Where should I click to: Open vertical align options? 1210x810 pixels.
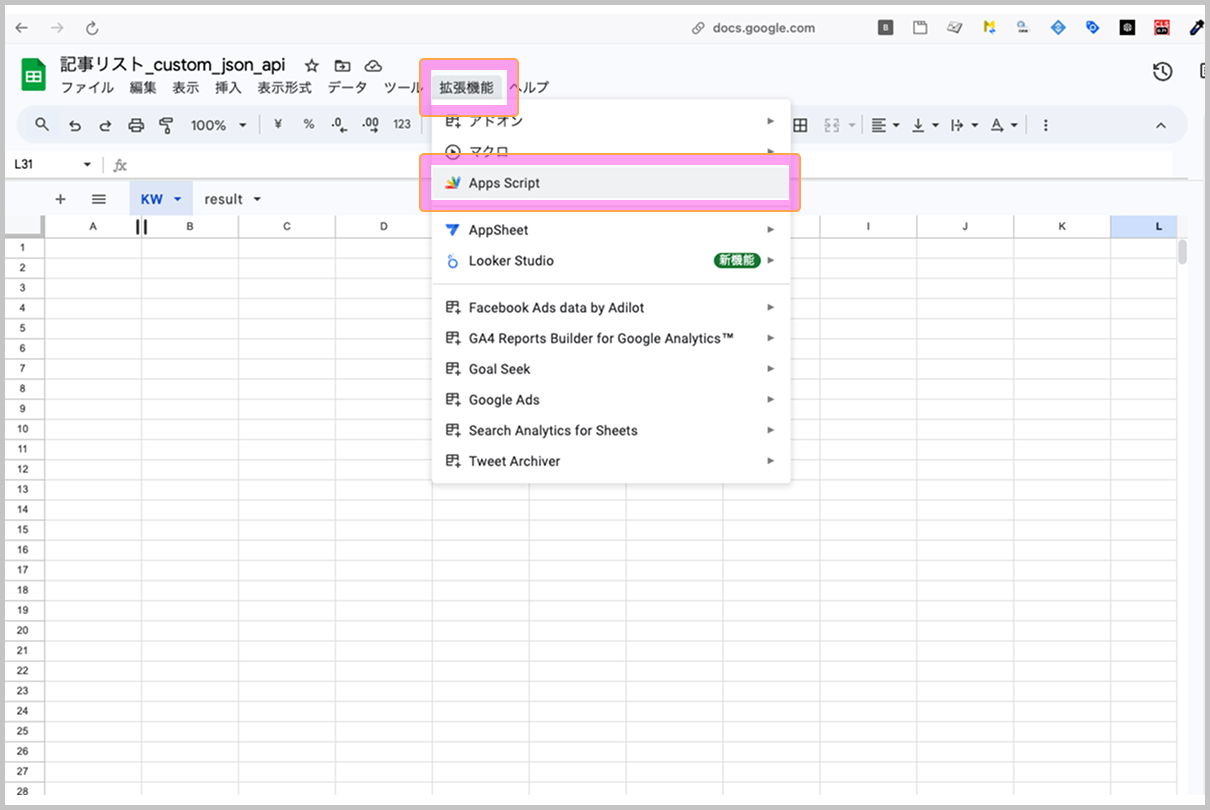click(x=925, y=125)
